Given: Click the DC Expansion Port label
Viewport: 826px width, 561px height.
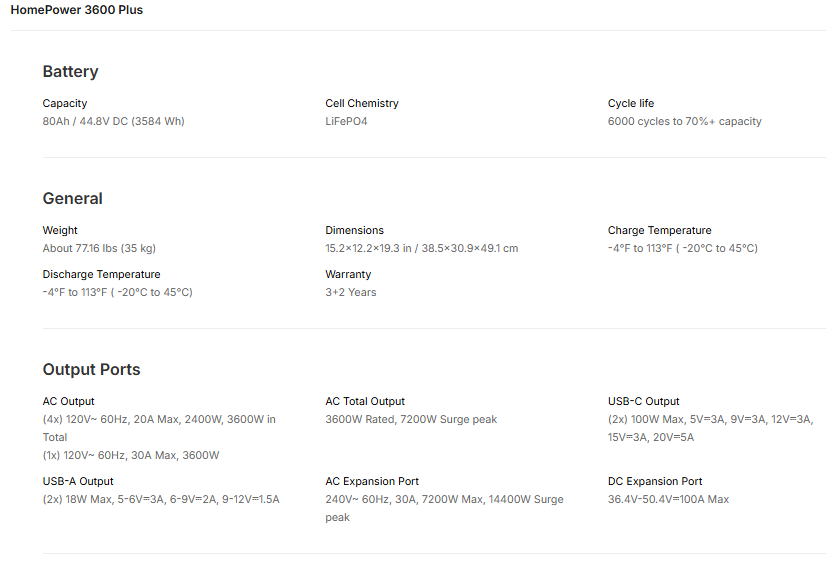Looking at the screenshot, I should [x=655, y=481].
